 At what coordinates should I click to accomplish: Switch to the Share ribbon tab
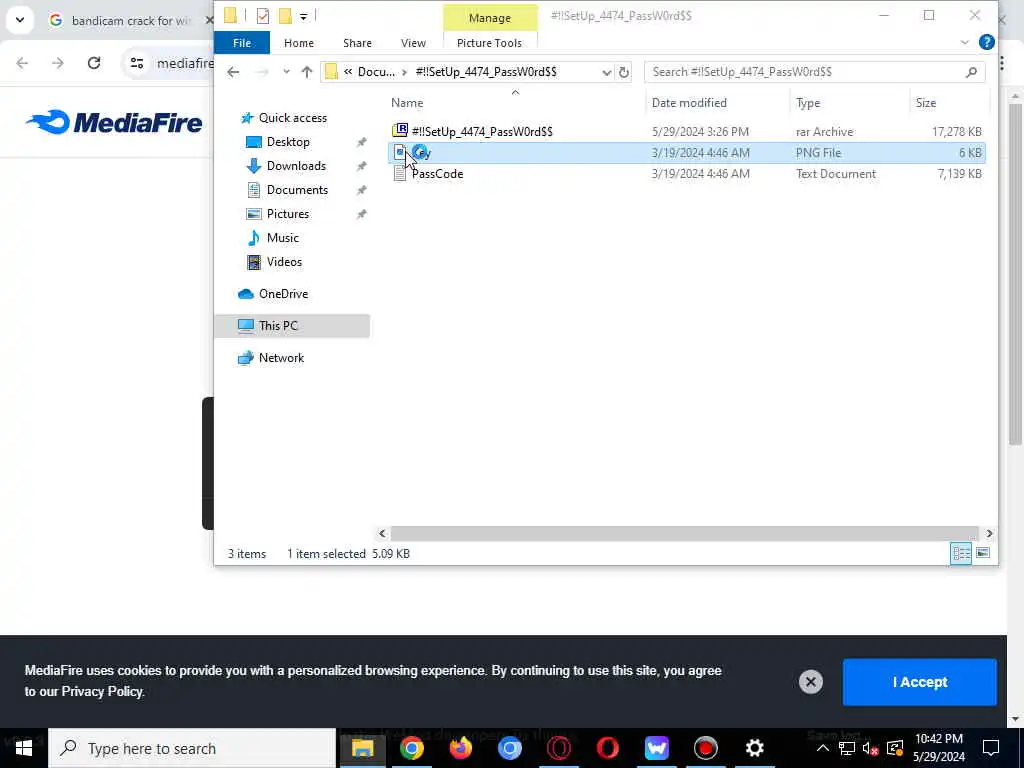click(357, 43)
